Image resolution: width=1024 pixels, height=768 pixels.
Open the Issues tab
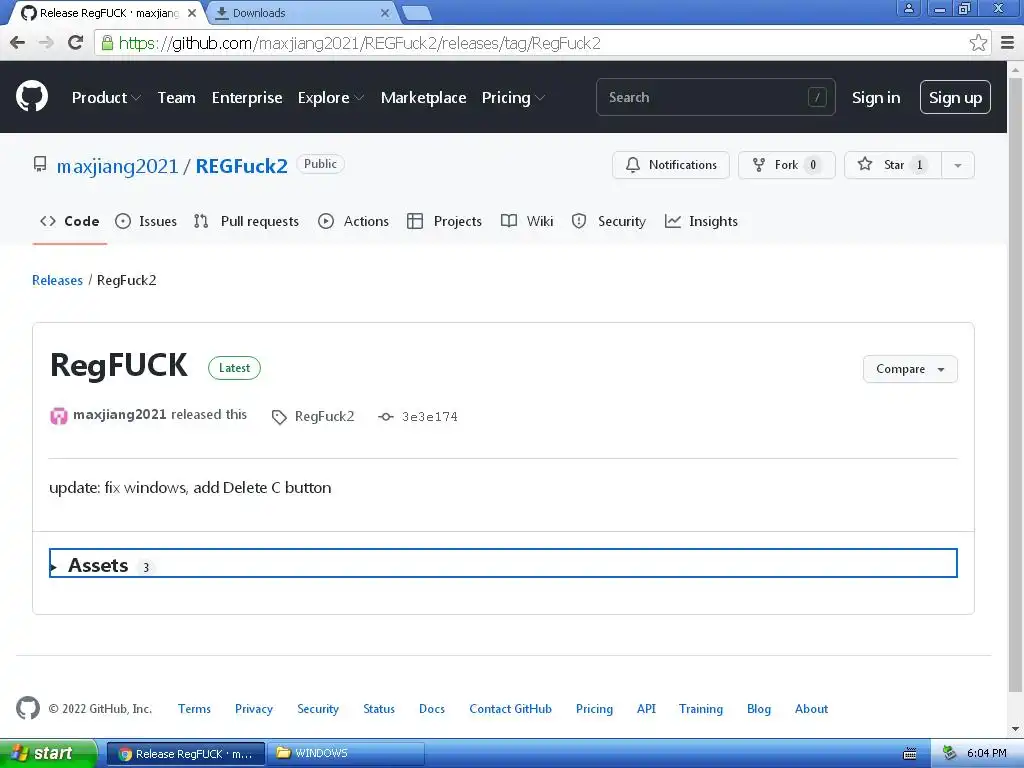[x=146, y=221]
